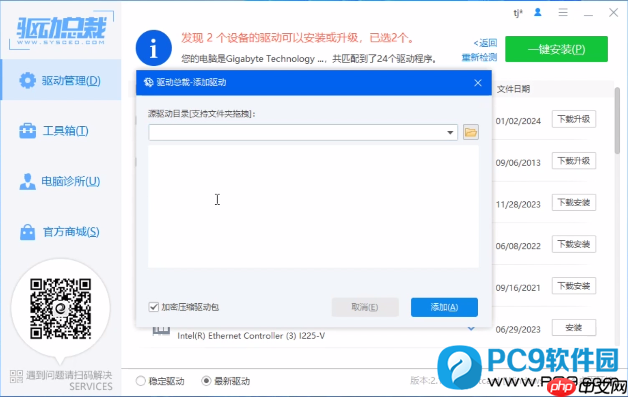Click the QR code image

click(x=60, y=308)
